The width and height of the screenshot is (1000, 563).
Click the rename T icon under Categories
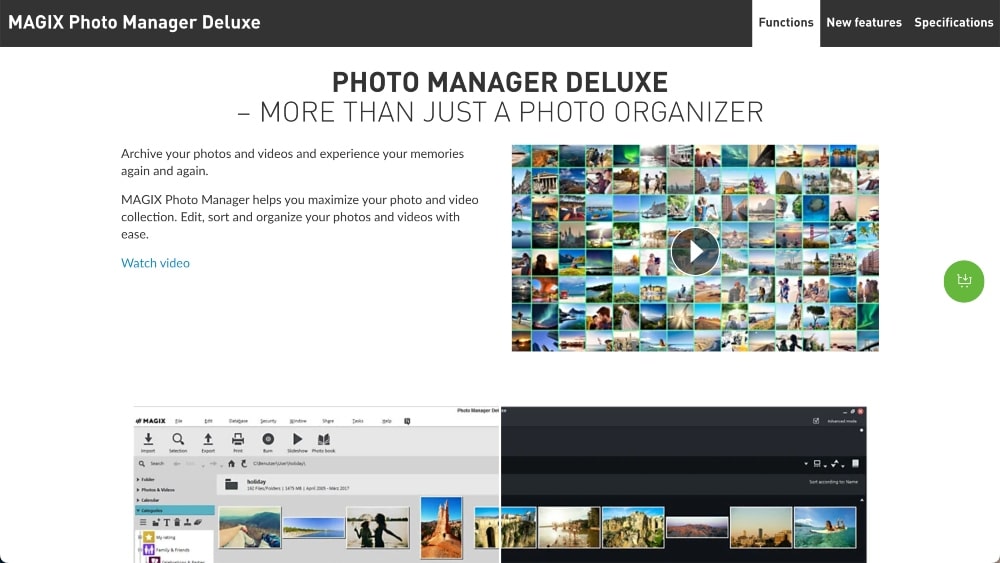point(166,522)
